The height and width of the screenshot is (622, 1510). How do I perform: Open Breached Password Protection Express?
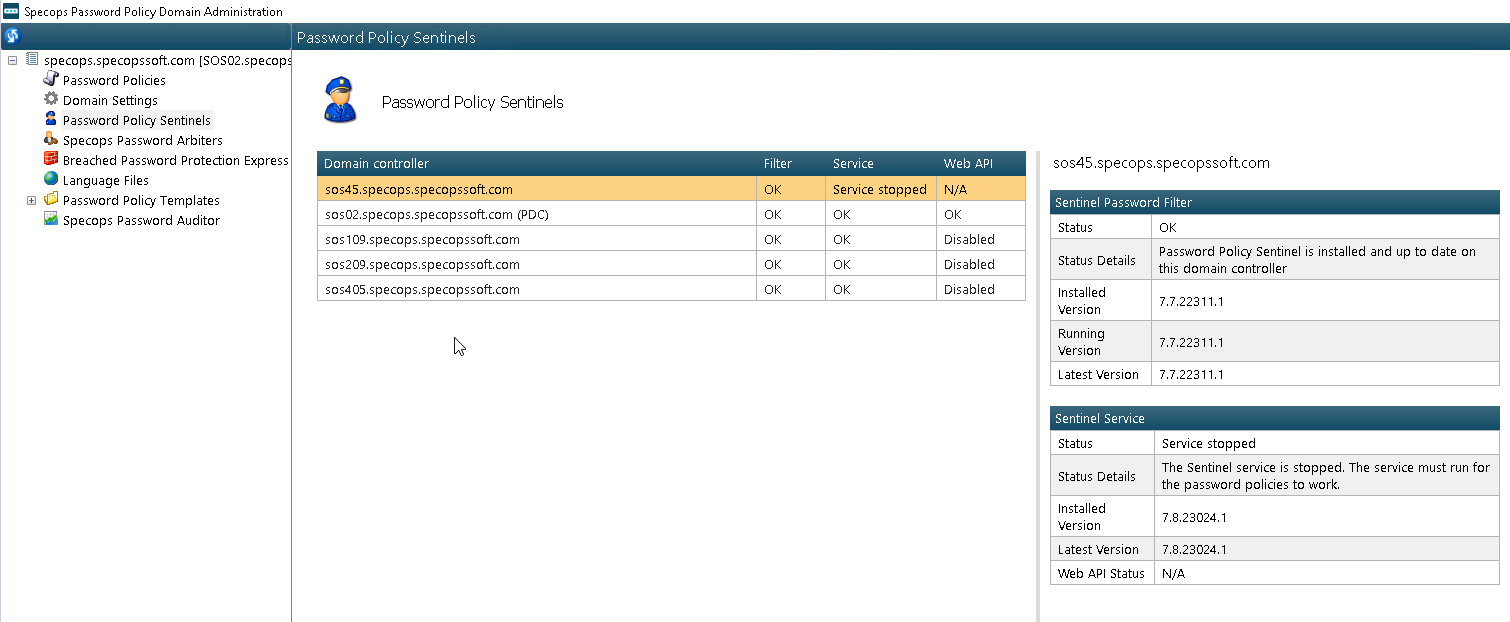click(176, 160)
